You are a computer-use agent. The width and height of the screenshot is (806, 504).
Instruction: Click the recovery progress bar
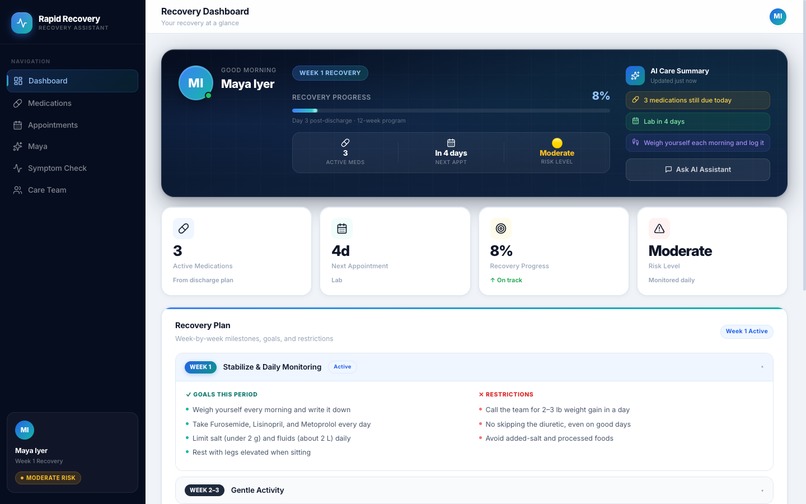[x=451, y=111]
